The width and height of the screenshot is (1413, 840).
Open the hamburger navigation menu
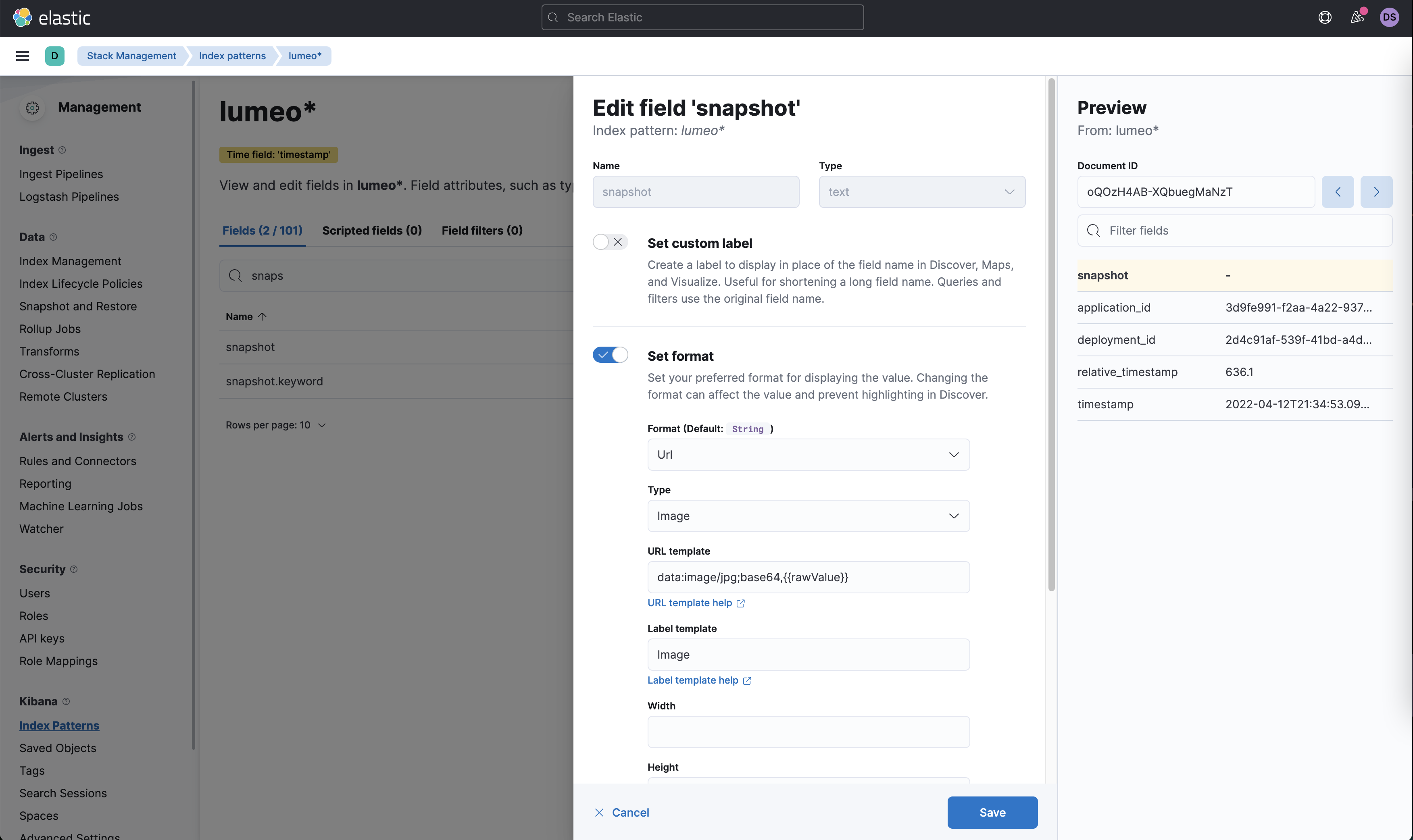point(23,56)
